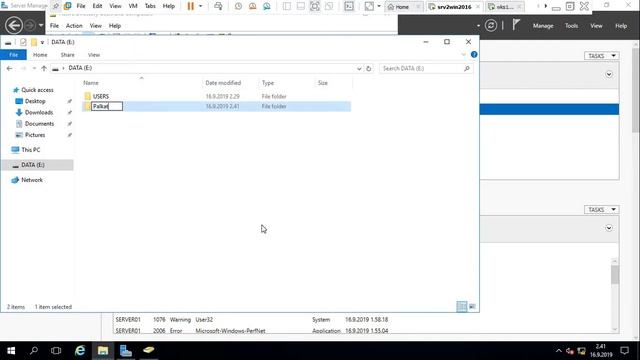The width and height of the screenshot is (640, 360).
Task: Switch to large icons view in status bar
Action: pyautogui.click(x=472, y=307)
